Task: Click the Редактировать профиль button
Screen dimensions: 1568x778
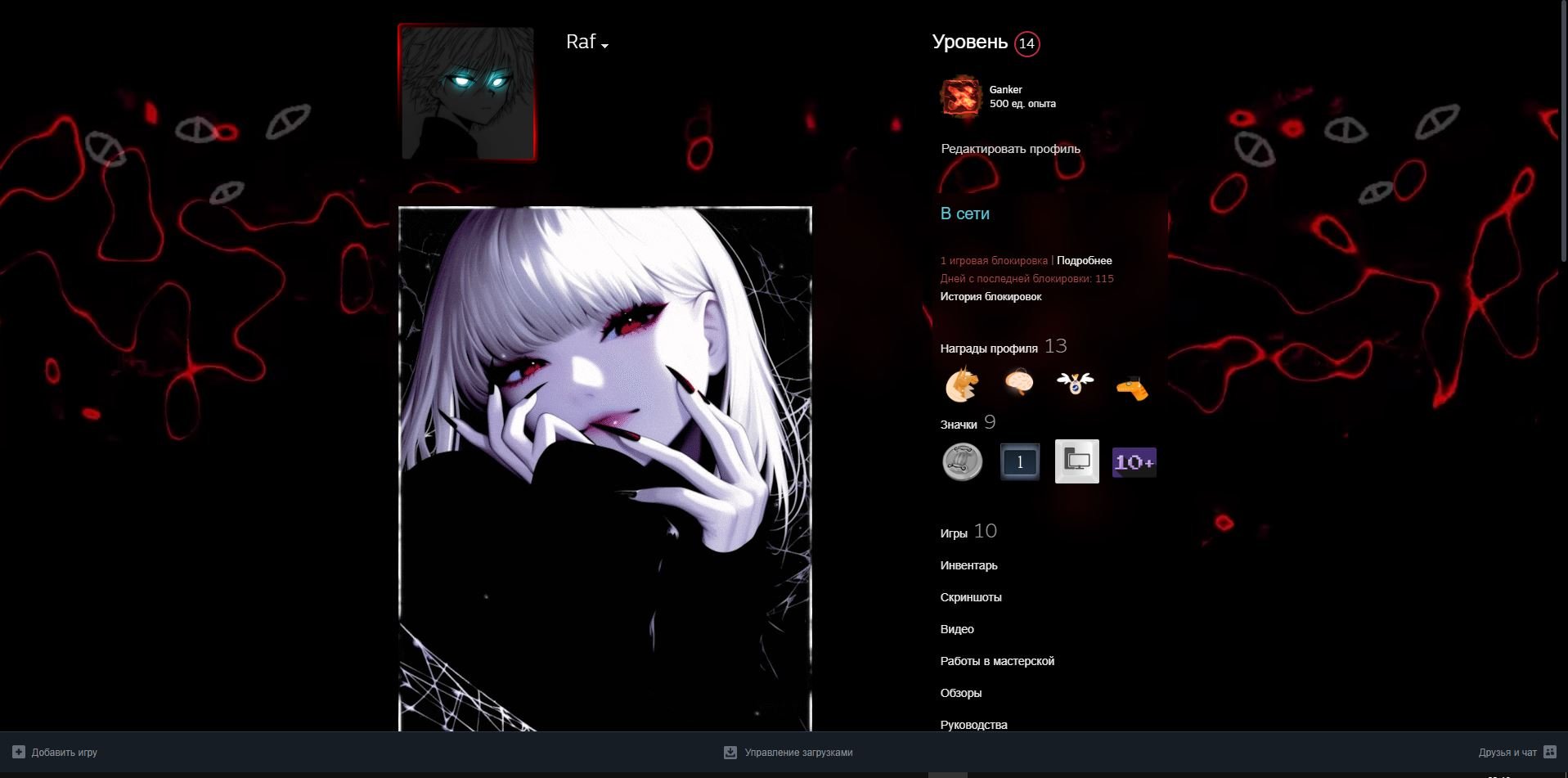Action: coord(1010,149)
